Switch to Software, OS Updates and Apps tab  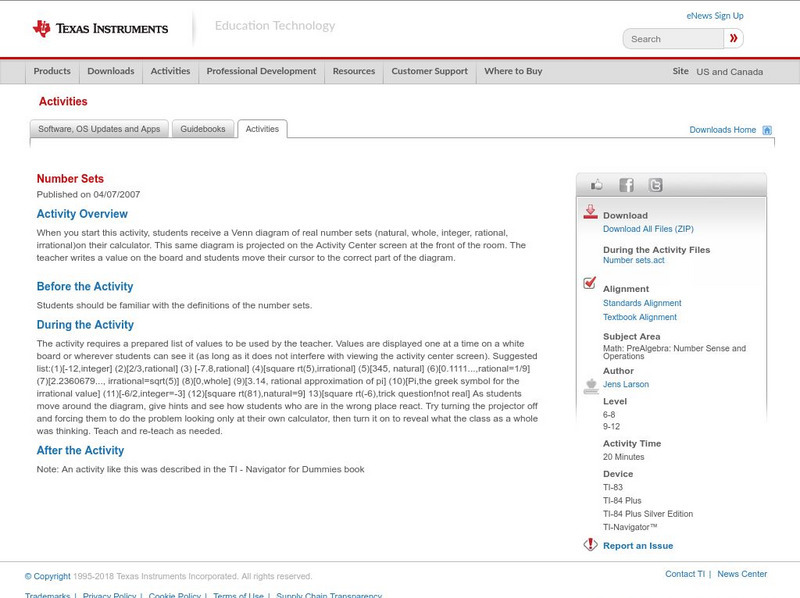99,129
